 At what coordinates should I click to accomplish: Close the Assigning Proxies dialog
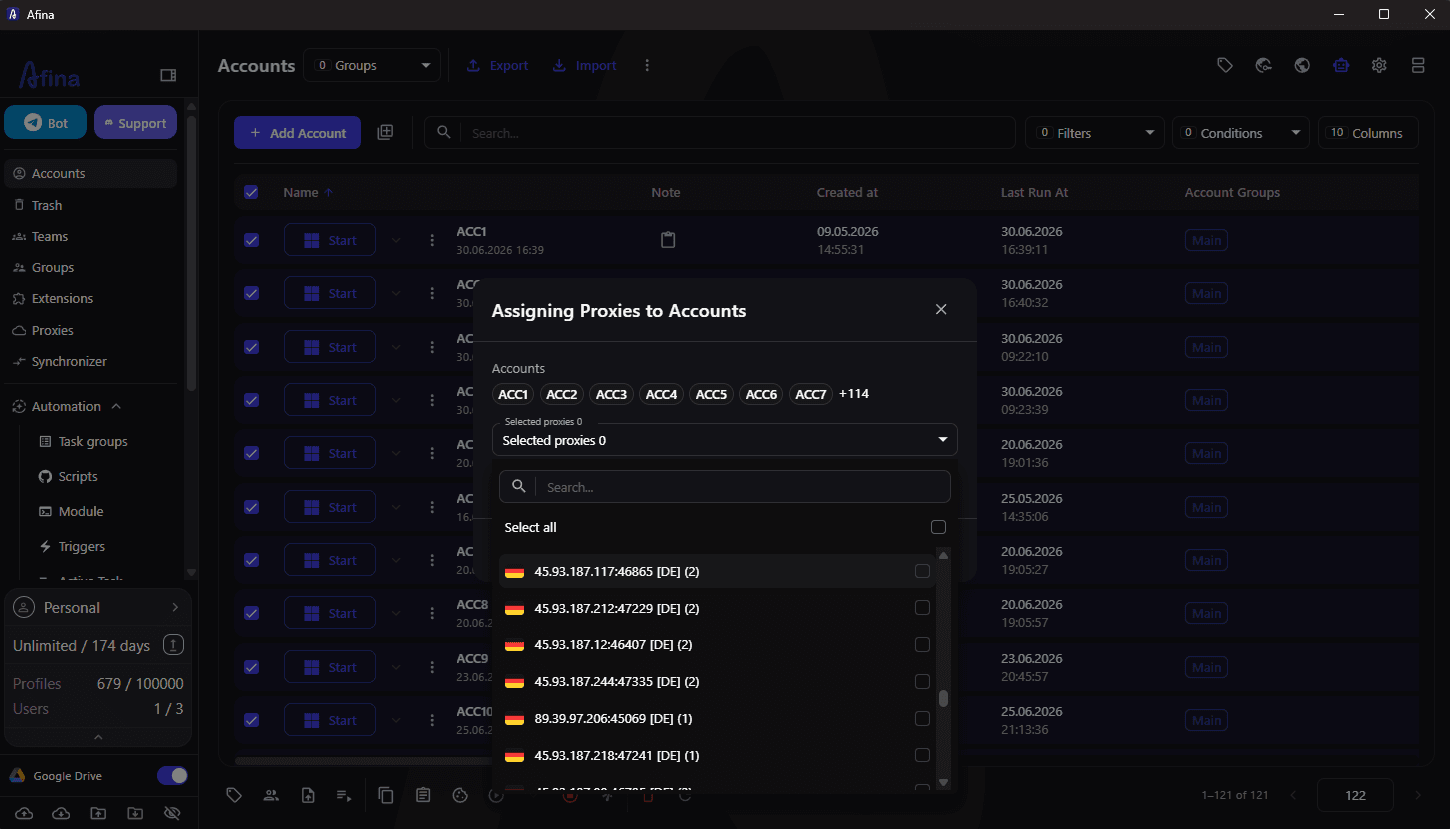[941, 310]
